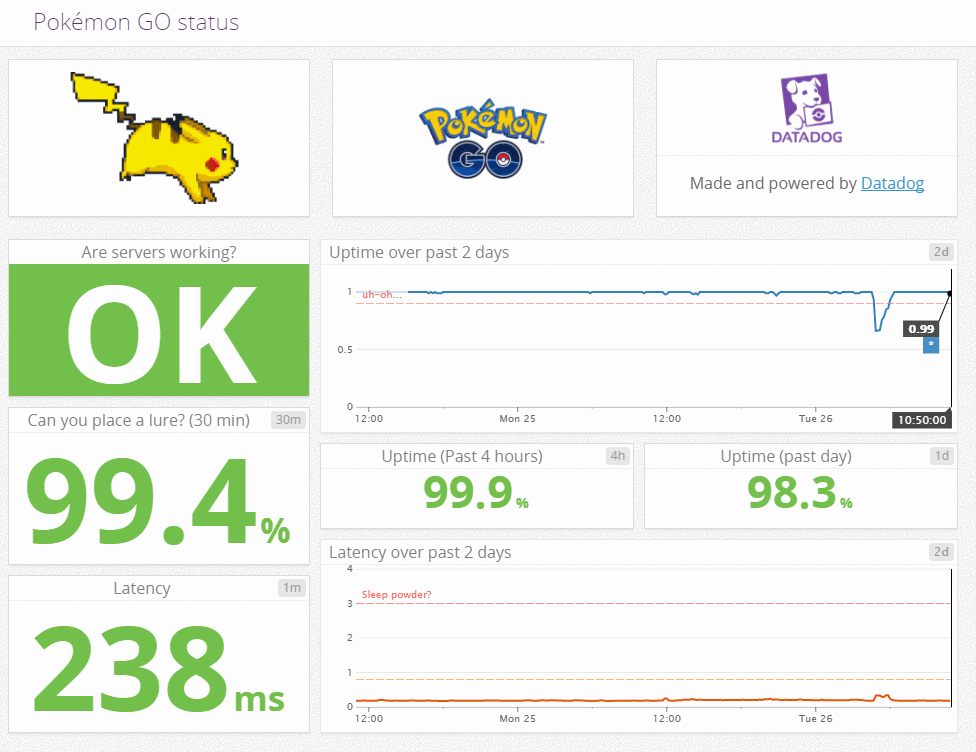Click the 1m badge on Latency widget
This screenshot has height=752, width=976.
291,588
